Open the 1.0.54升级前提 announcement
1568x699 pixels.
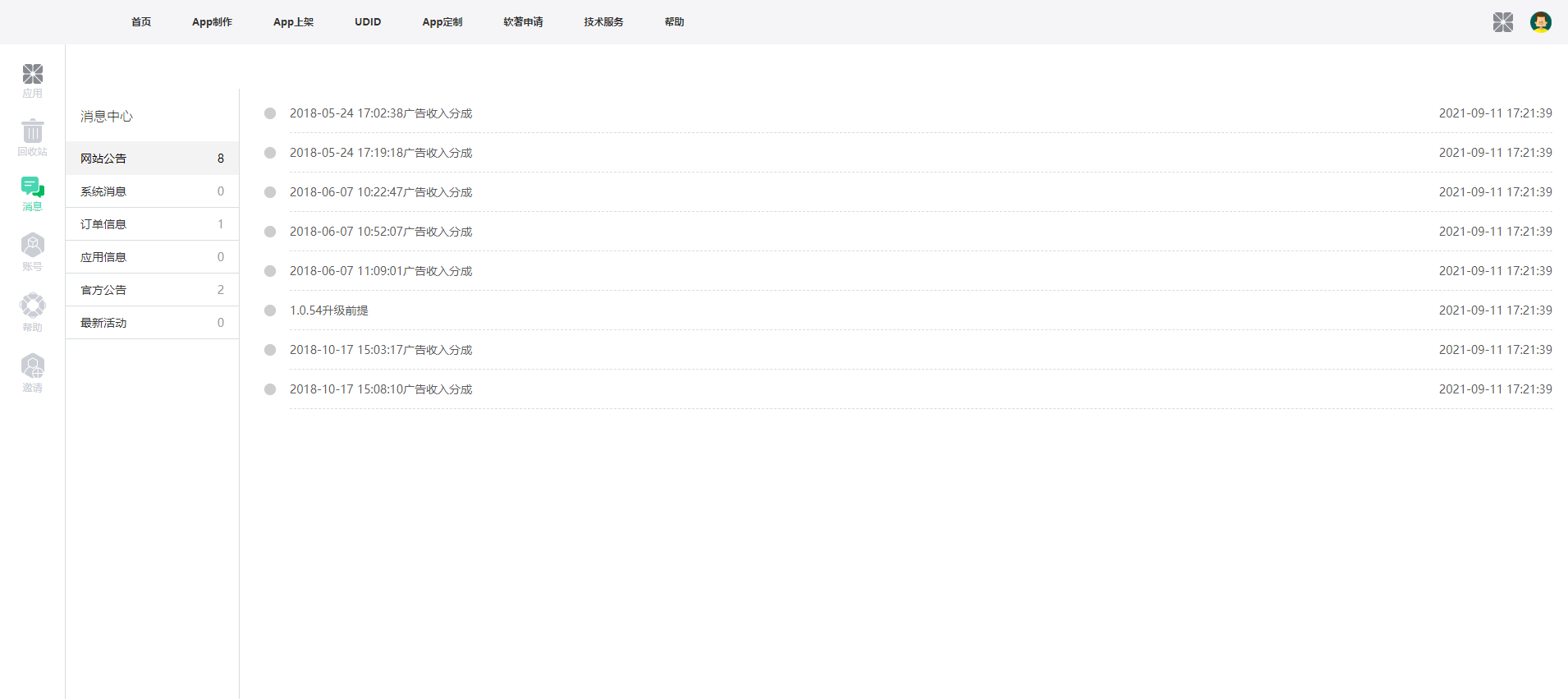tap(329, 310)
